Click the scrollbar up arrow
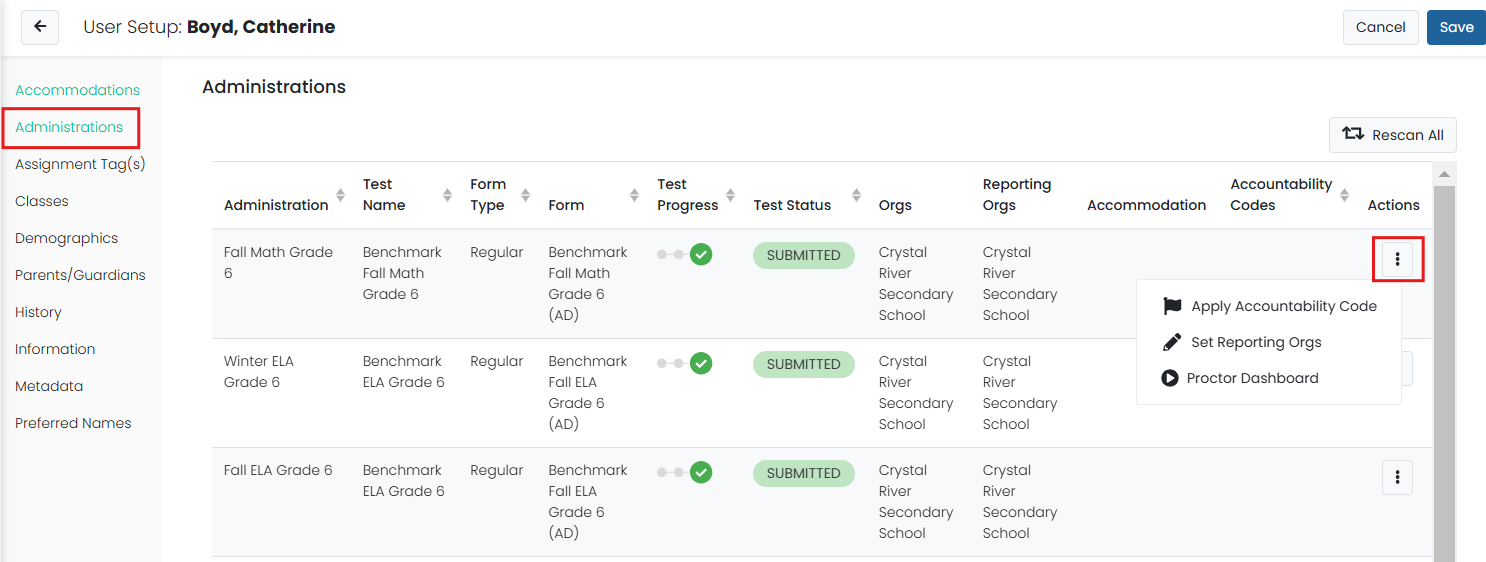The width and height of the screenshot is (1486, 562). 1444,174
